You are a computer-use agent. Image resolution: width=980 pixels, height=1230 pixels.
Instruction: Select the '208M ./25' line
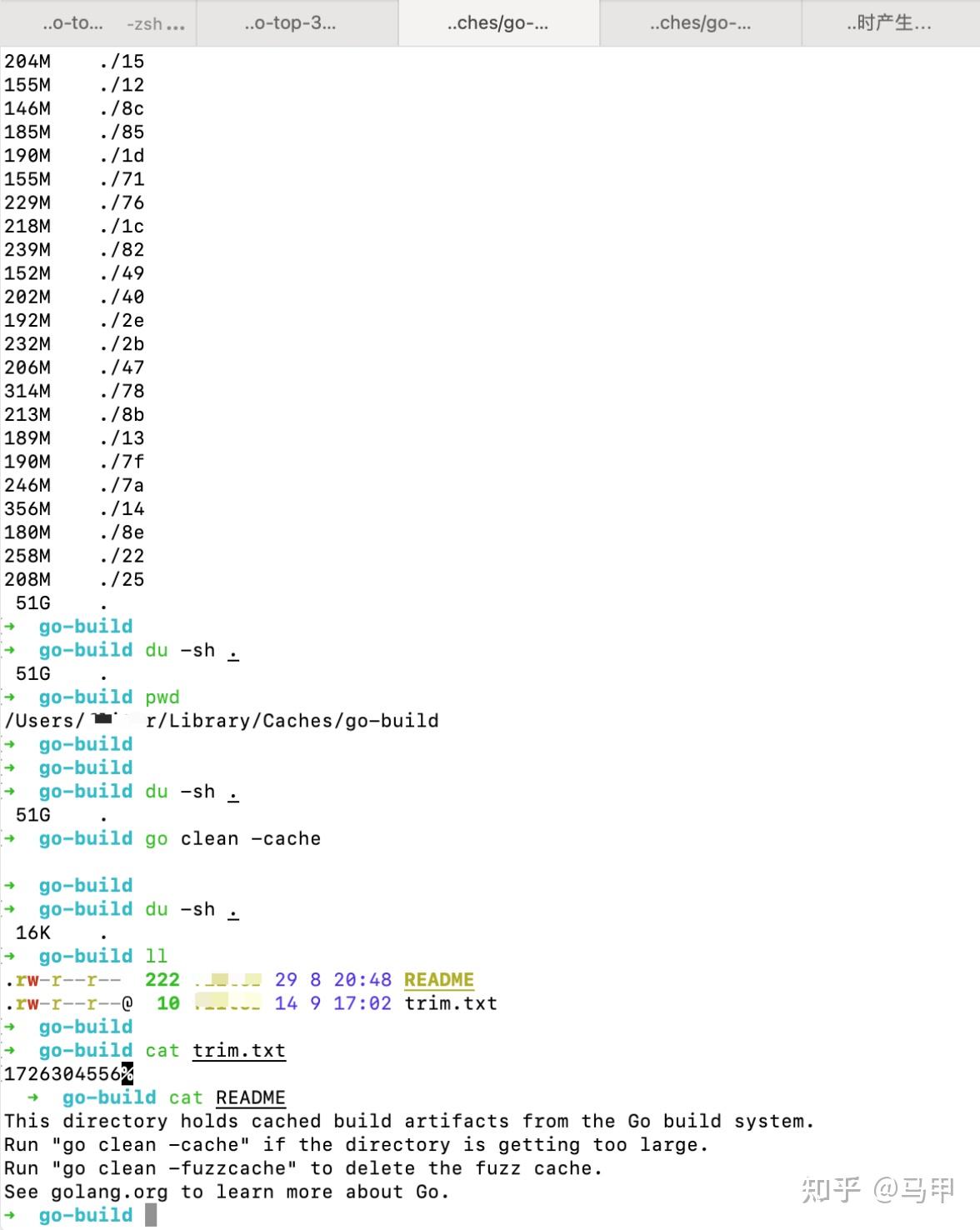point(74,579)
